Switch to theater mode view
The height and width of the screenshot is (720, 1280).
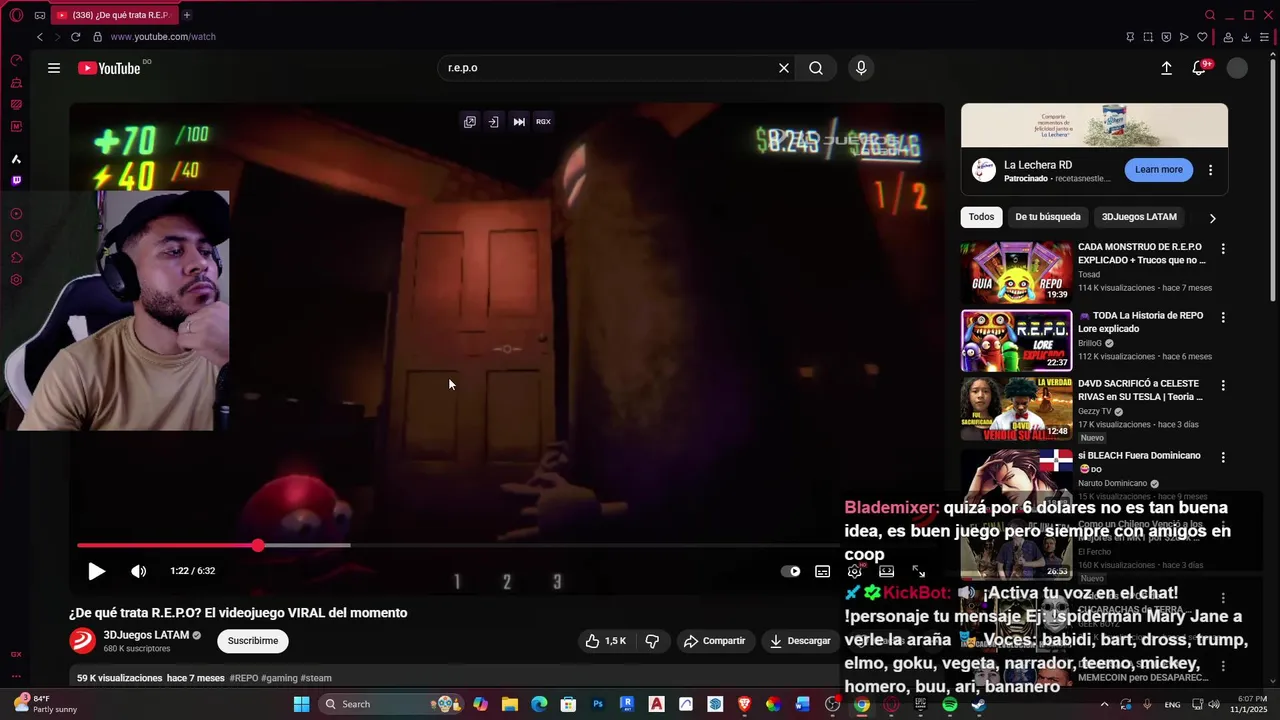click(886, 571)
